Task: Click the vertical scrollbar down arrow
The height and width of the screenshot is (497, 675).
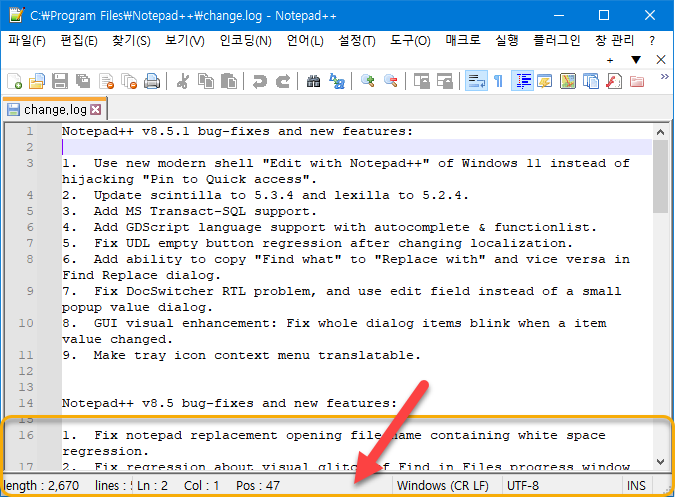Action: click(660, 462)
